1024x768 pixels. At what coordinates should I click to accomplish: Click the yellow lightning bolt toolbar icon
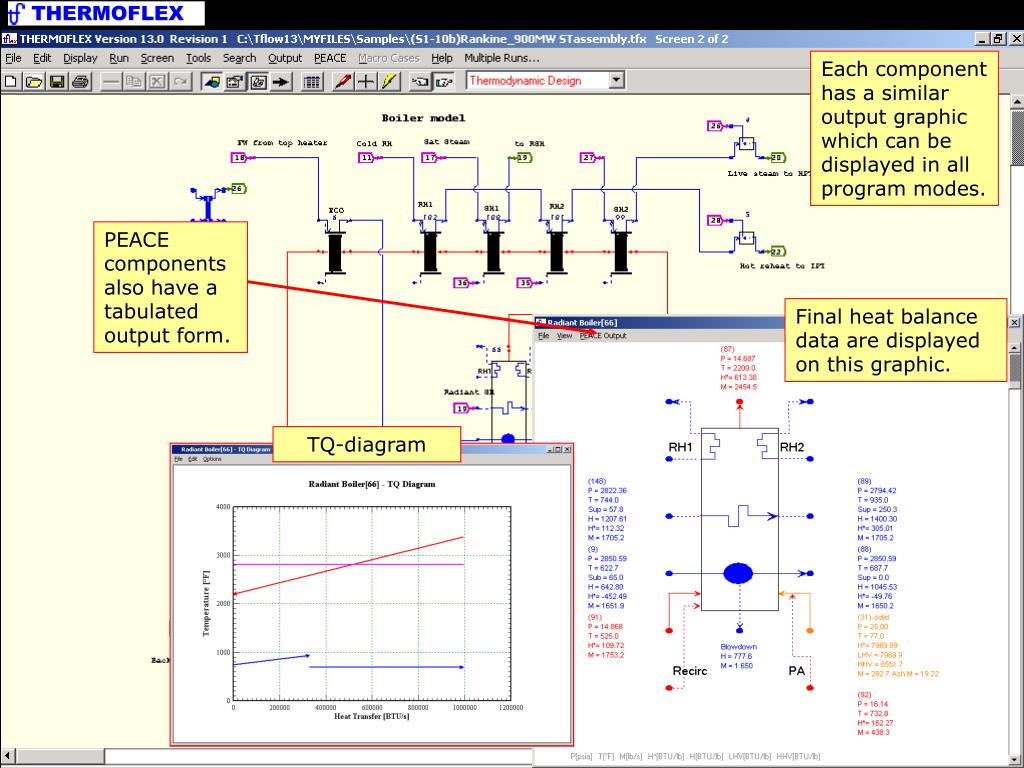[390, 82]
